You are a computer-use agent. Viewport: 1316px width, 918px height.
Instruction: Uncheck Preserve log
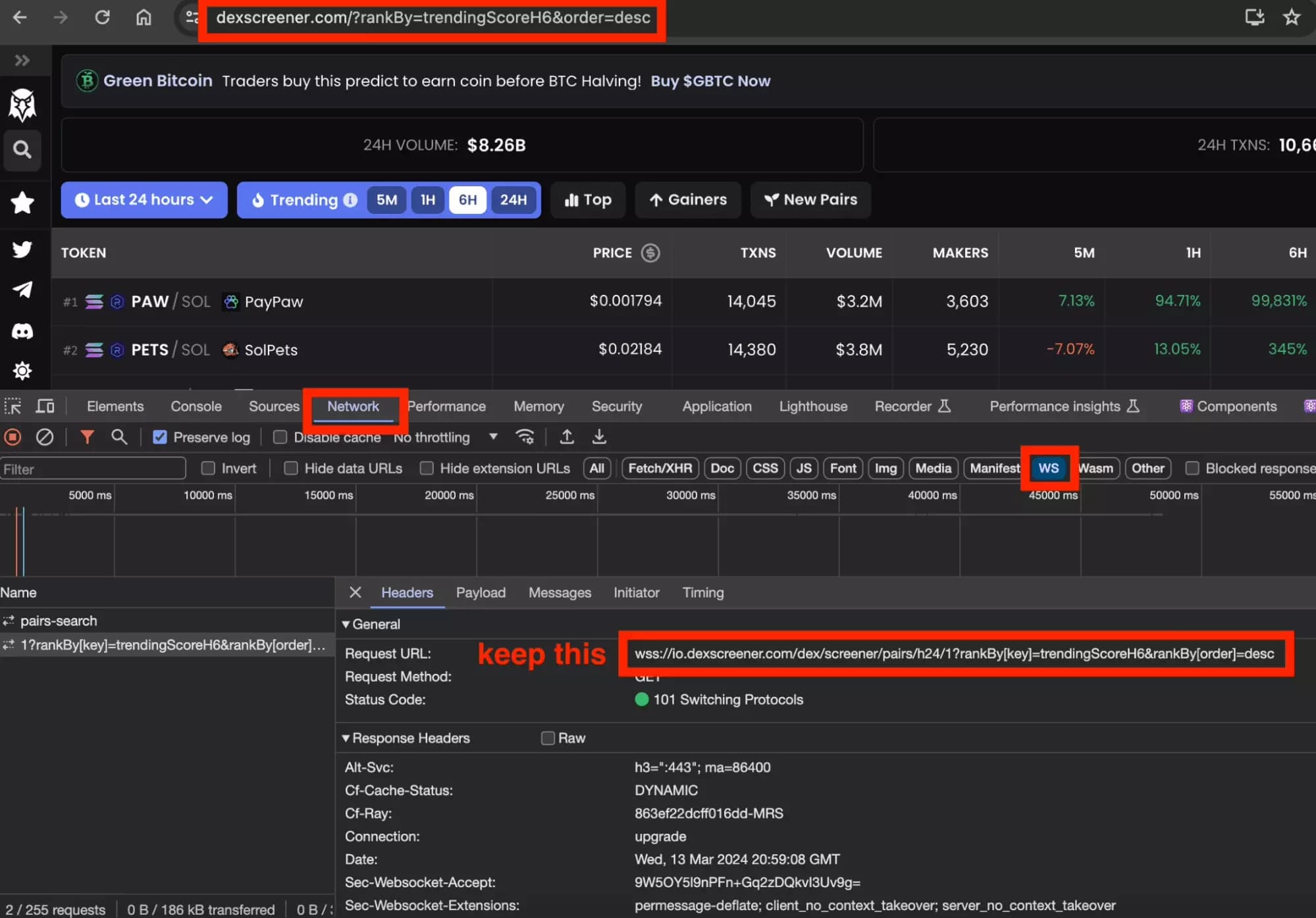pos(159,436)
